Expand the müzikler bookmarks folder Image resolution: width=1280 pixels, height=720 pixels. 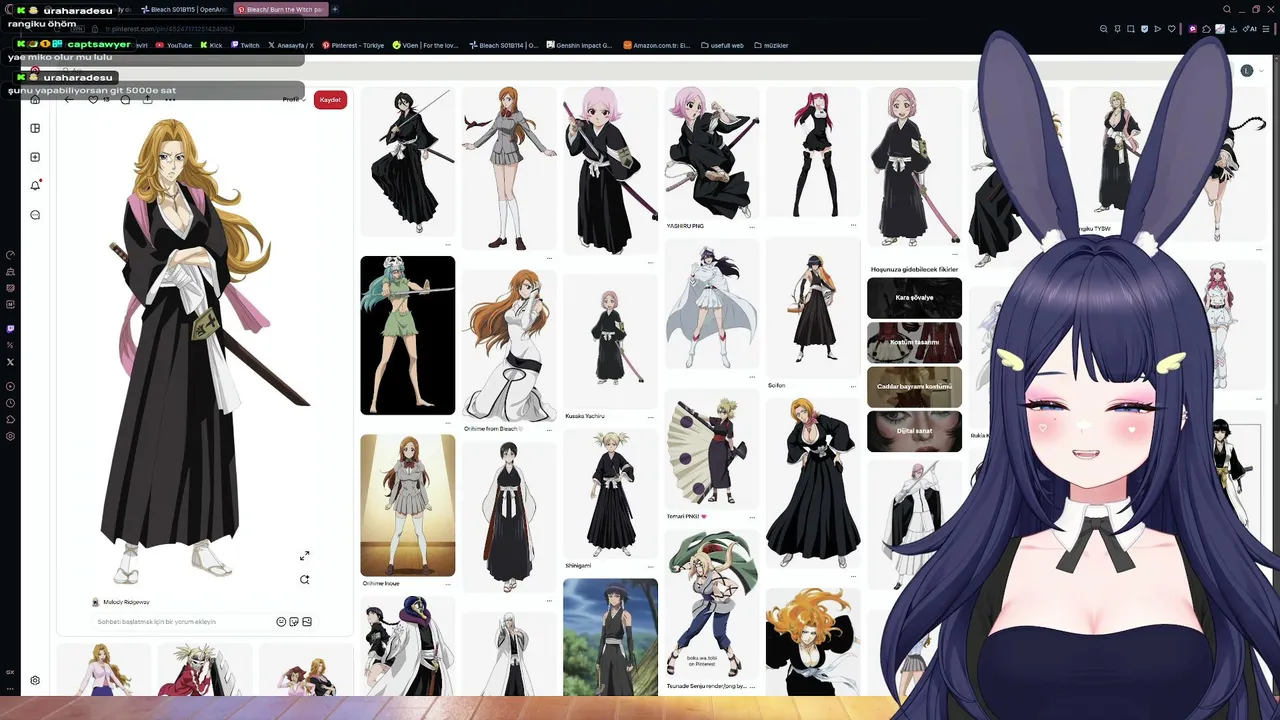tap(771, 45)
